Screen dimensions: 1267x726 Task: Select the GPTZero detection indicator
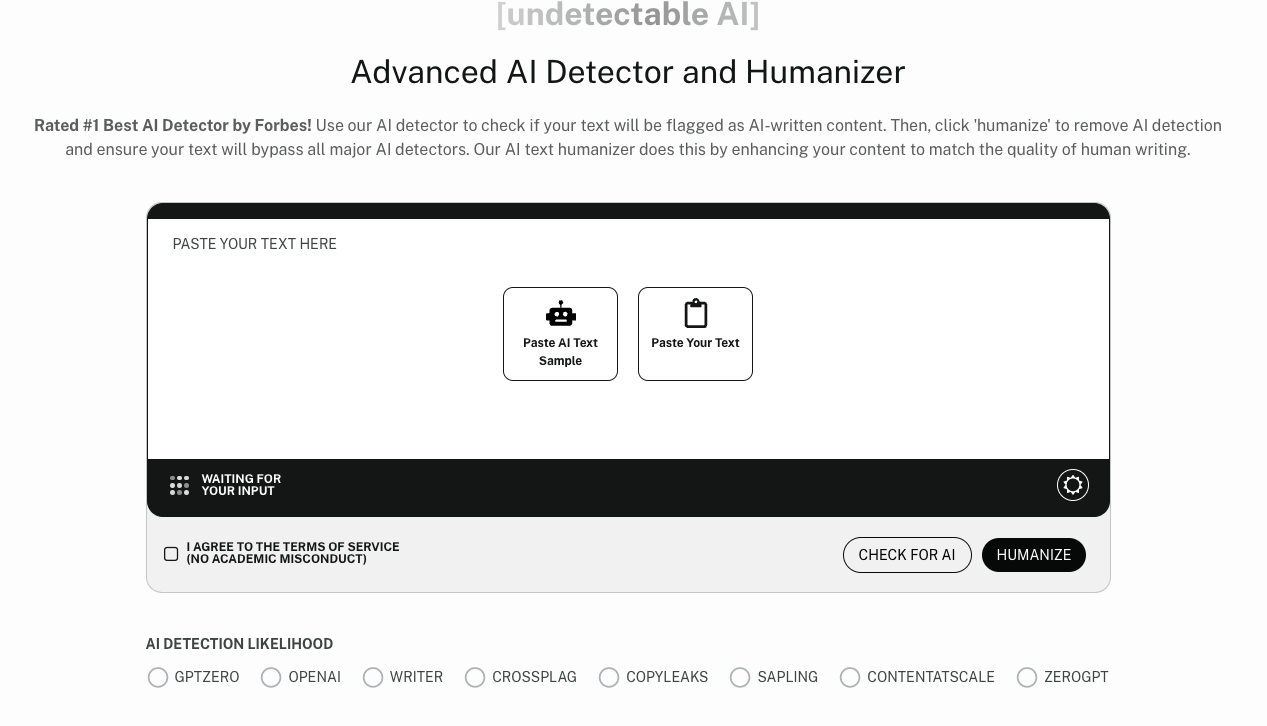click(158, 677)
